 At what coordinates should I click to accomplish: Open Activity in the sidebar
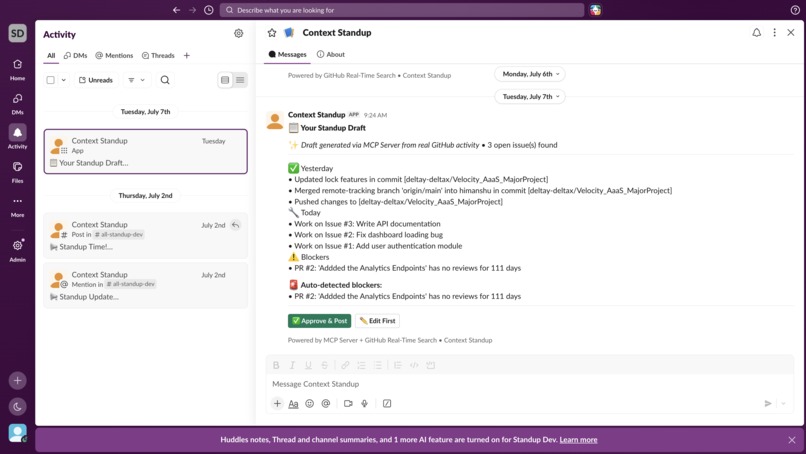coord(17,137)
